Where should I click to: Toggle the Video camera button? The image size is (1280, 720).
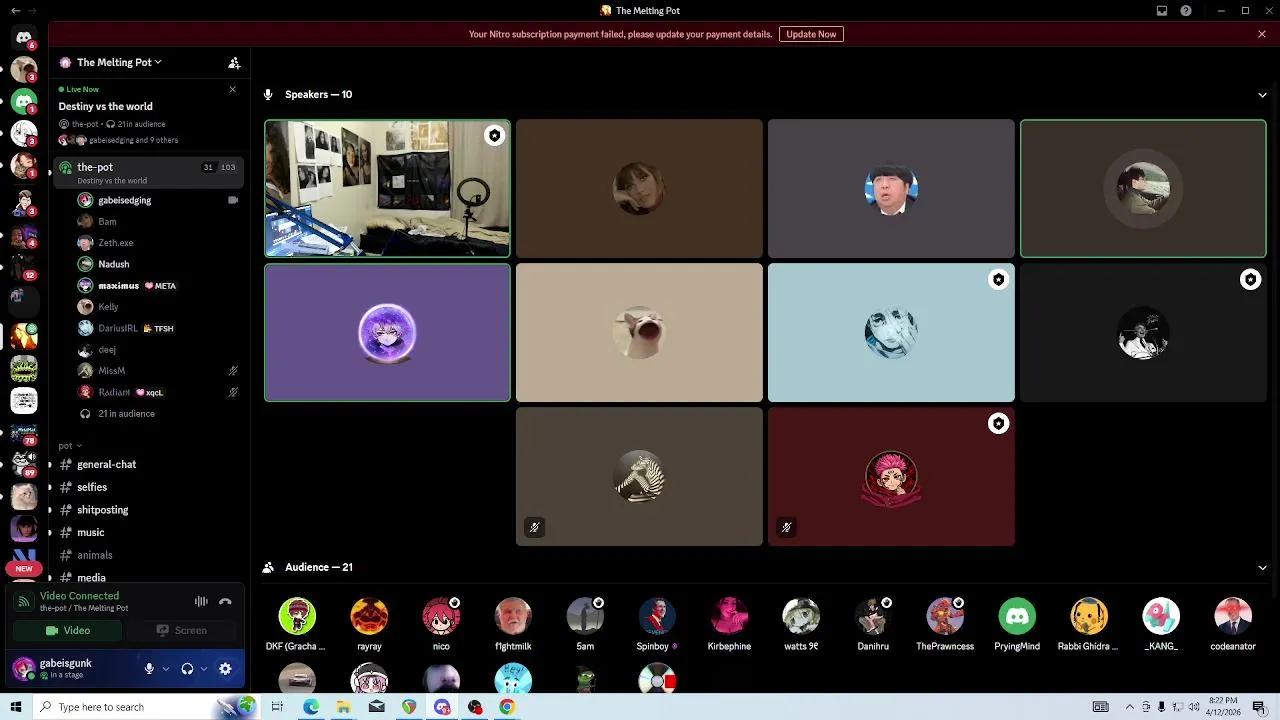coord(68,630)
